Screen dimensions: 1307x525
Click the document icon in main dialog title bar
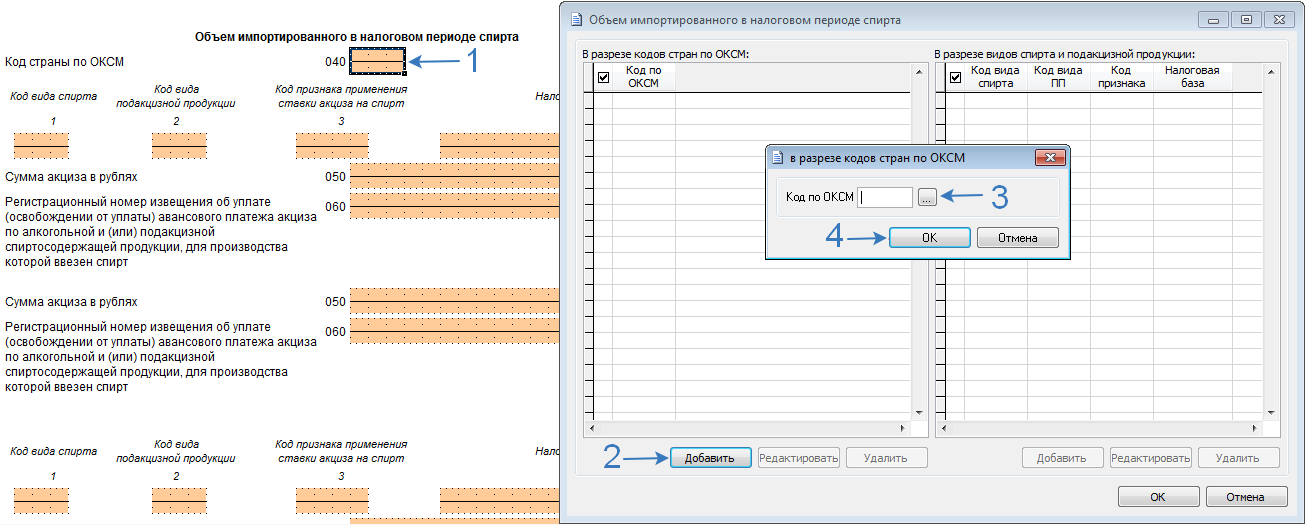coord(576,19)
